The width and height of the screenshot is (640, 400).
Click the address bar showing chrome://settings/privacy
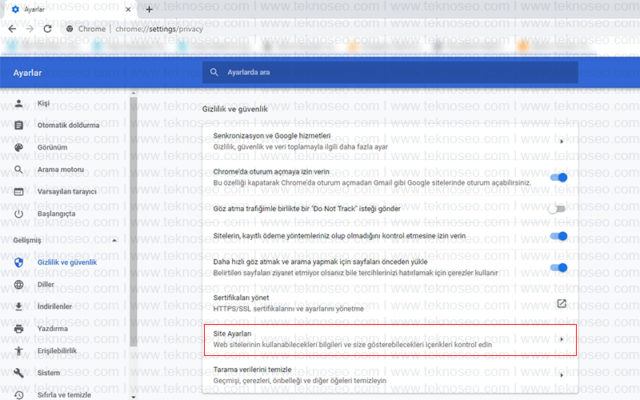(159, 29)
